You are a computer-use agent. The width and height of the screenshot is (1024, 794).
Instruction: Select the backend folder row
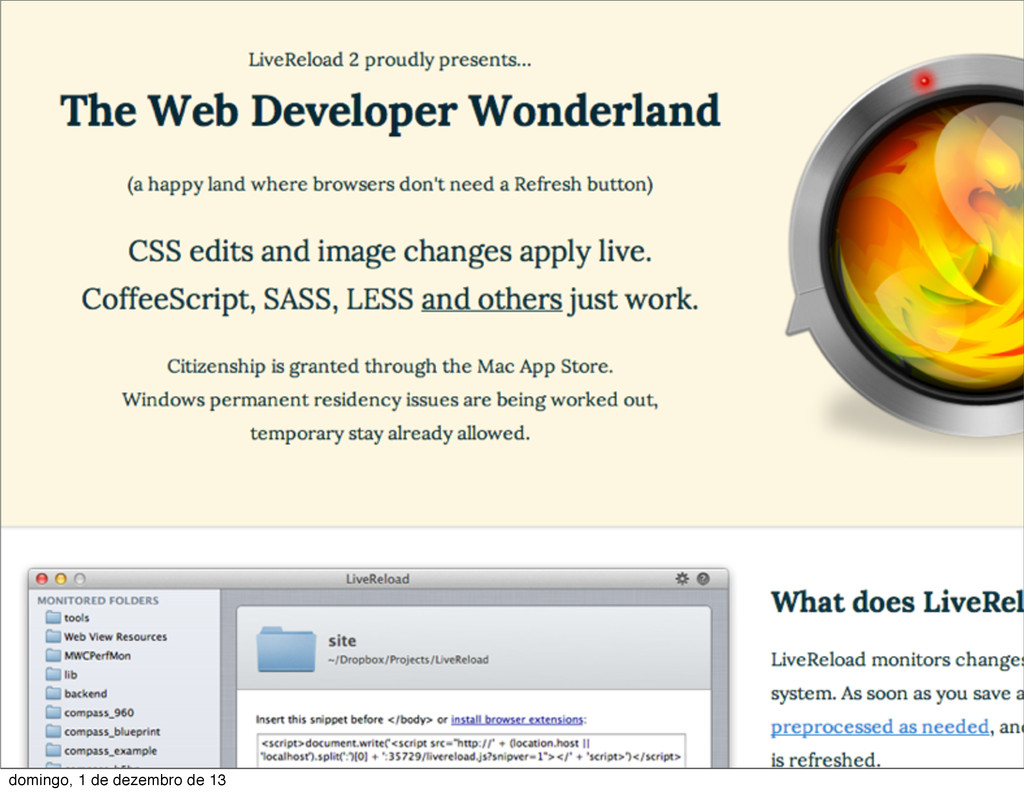(x=124, y=693)
